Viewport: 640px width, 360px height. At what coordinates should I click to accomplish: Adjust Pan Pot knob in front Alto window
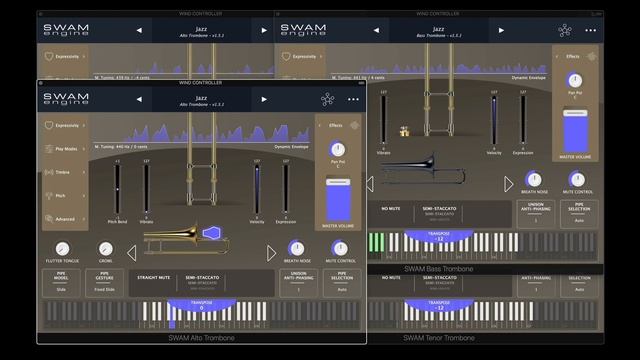(x=338, y=150)
